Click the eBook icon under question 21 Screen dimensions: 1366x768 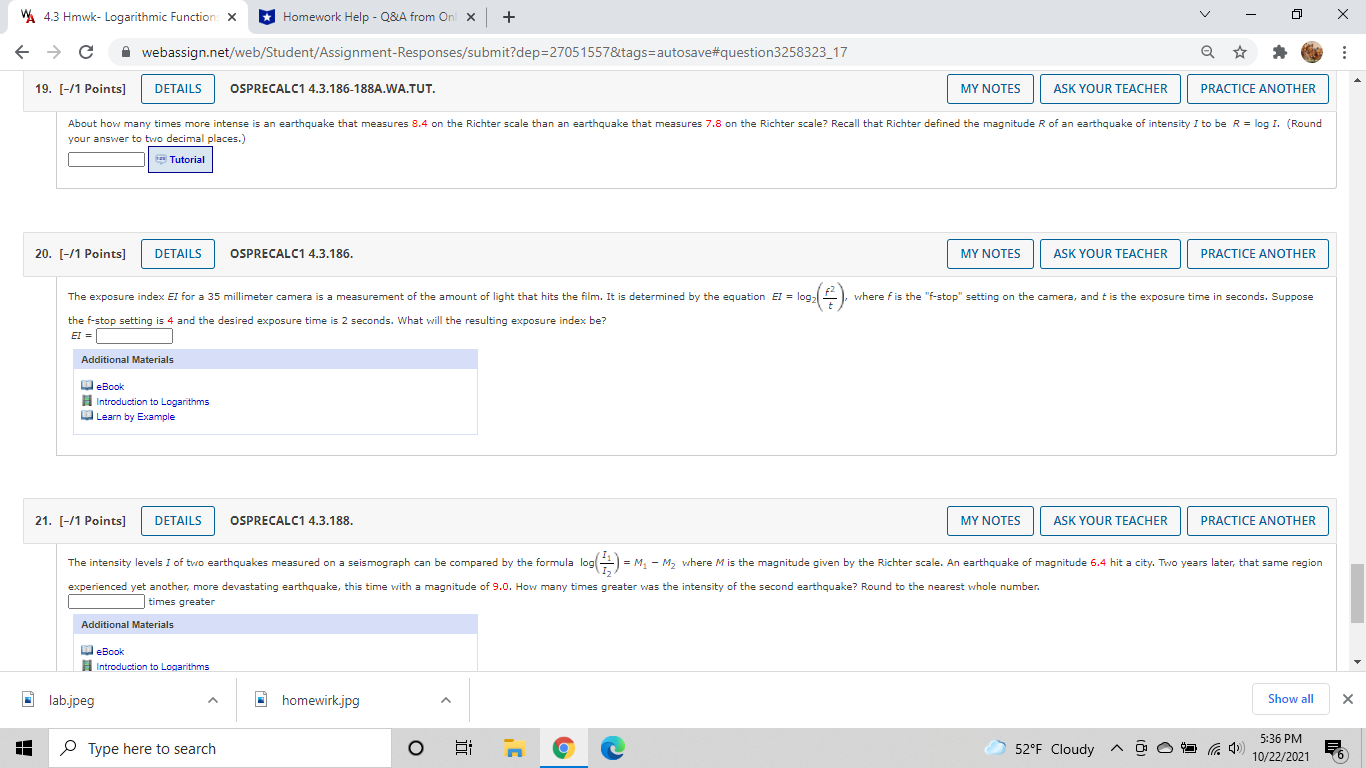point(87,650)
